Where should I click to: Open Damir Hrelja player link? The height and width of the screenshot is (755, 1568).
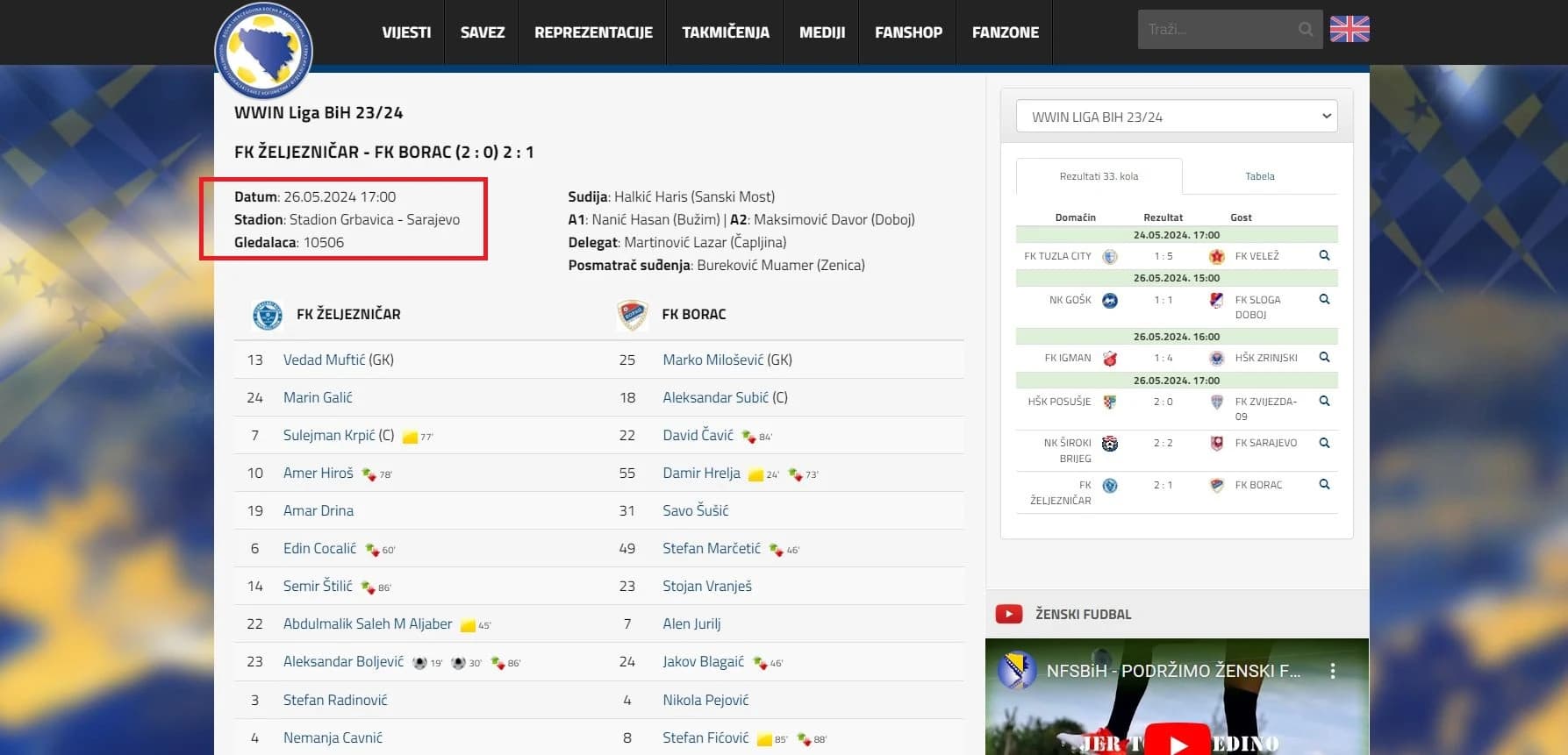click(702, 473)
